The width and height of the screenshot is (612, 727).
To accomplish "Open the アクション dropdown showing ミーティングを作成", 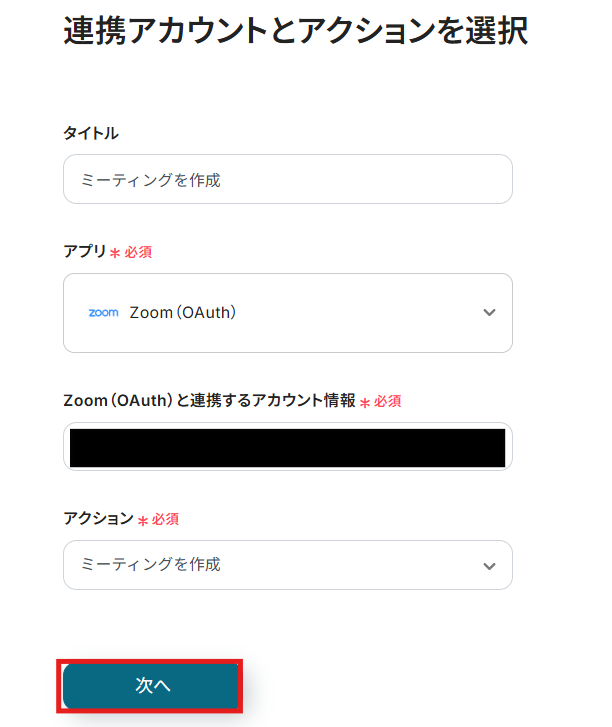I will point(287,565).
